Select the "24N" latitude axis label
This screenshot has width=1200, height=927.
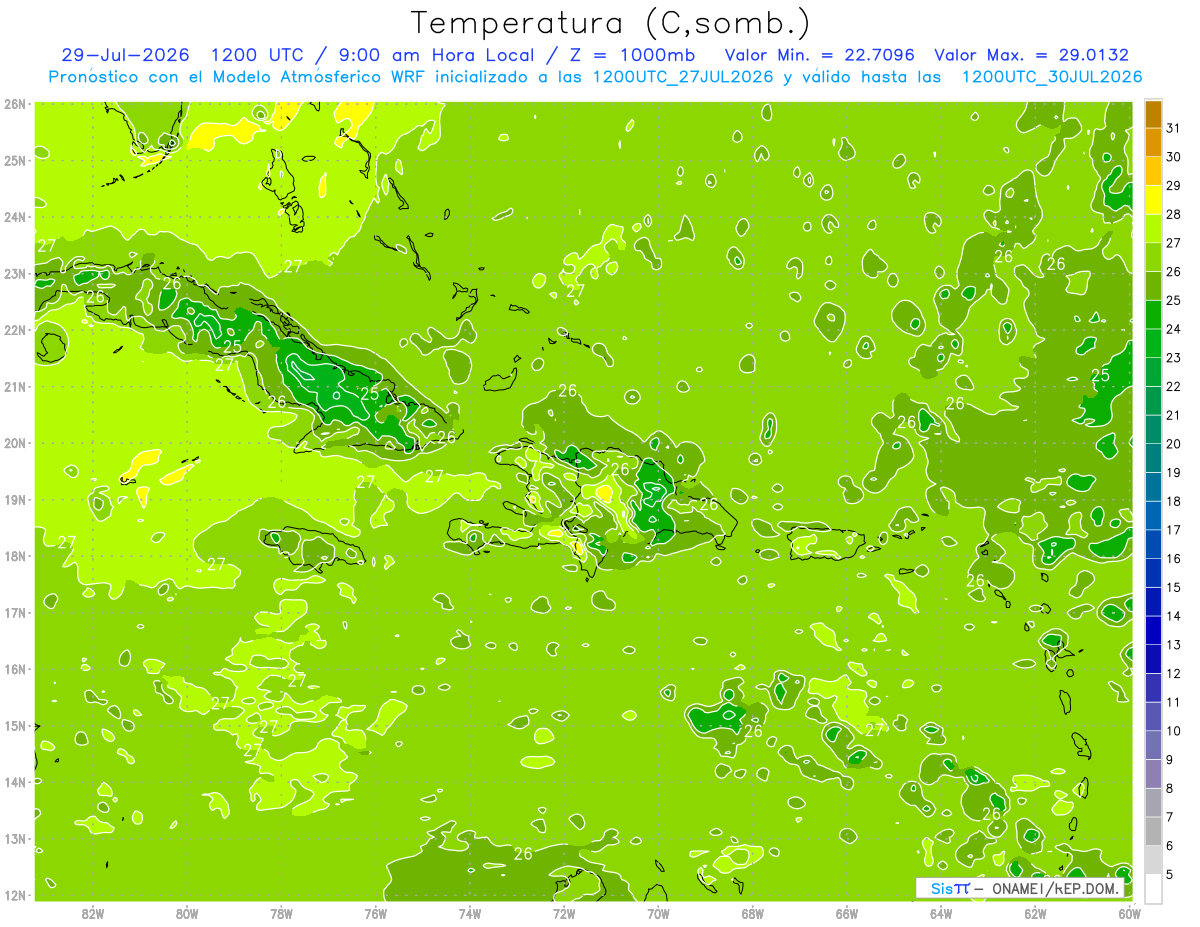click(x=15, y=217)
